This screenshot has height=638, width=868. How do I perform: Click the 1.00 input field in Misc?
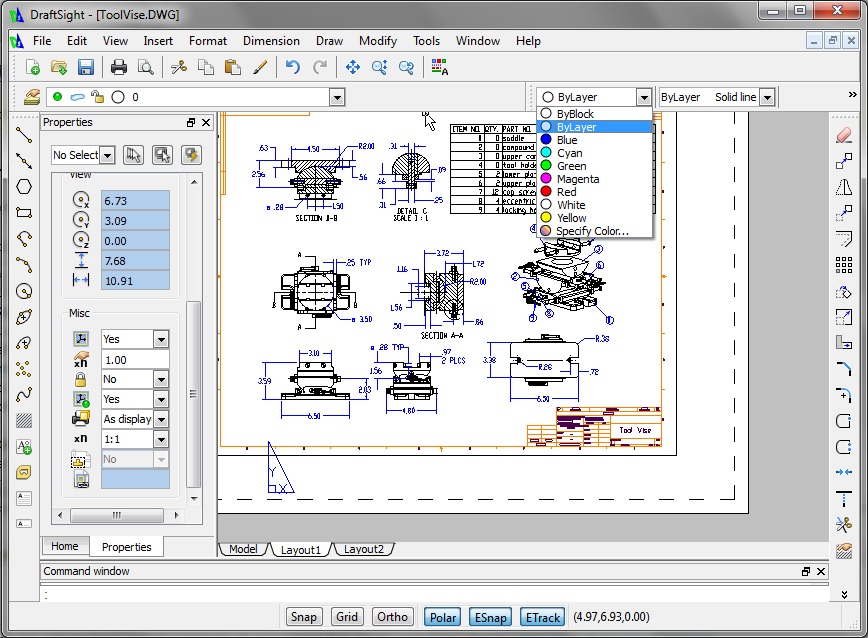coord(135,360)
